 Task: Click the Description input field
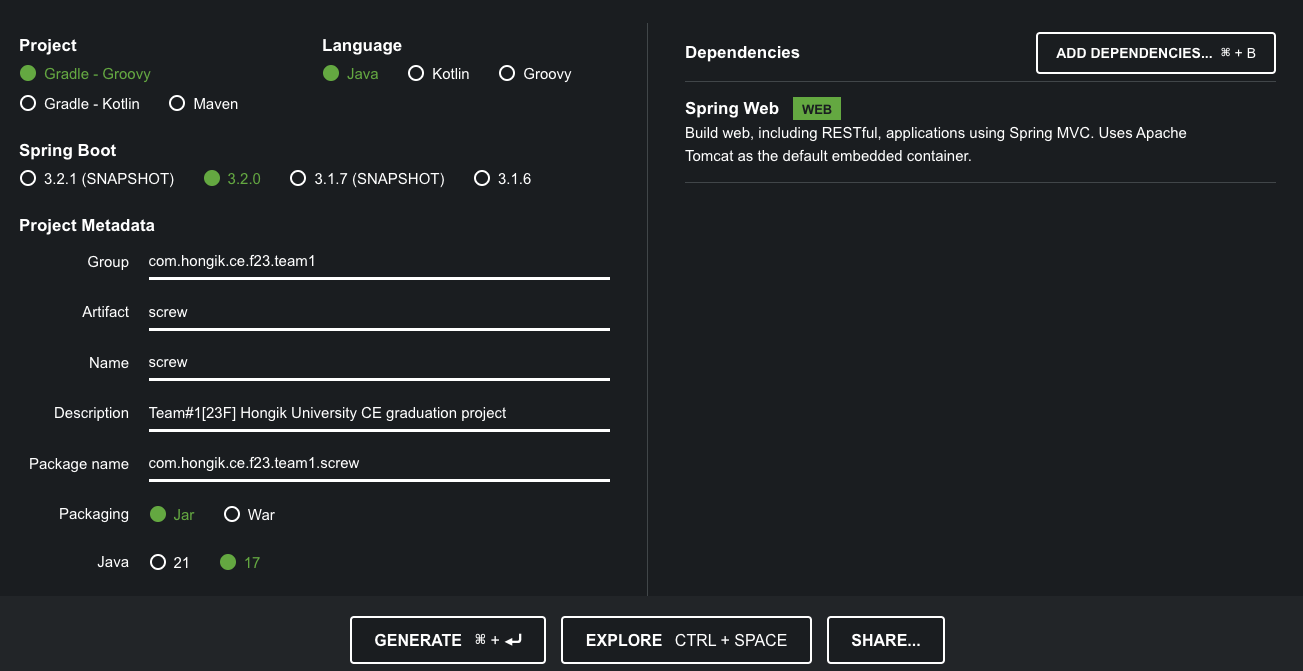pos(379,413)
